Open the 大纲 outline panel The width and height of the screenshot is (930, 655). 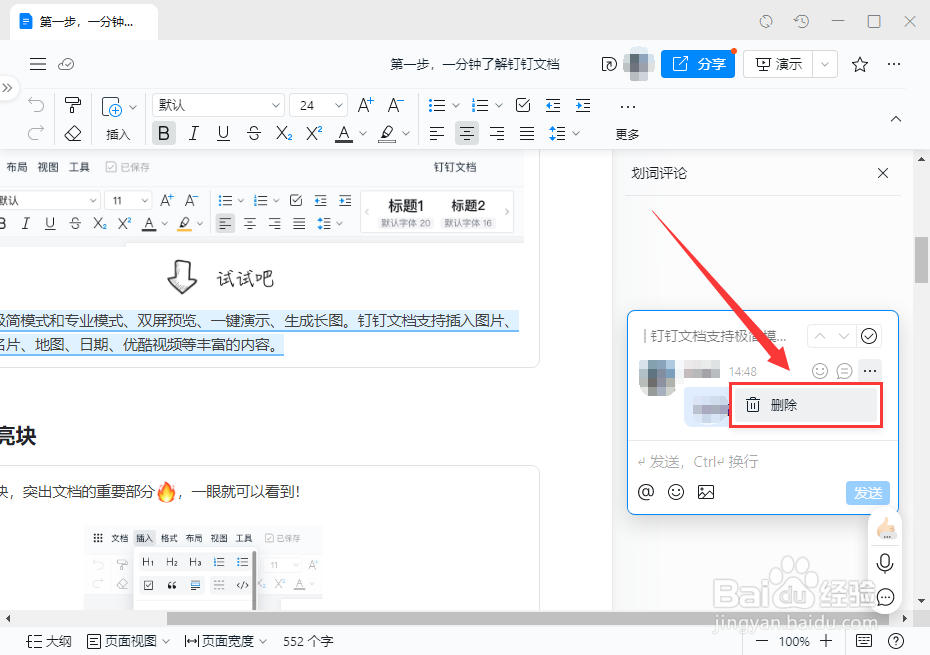point(49,641)
